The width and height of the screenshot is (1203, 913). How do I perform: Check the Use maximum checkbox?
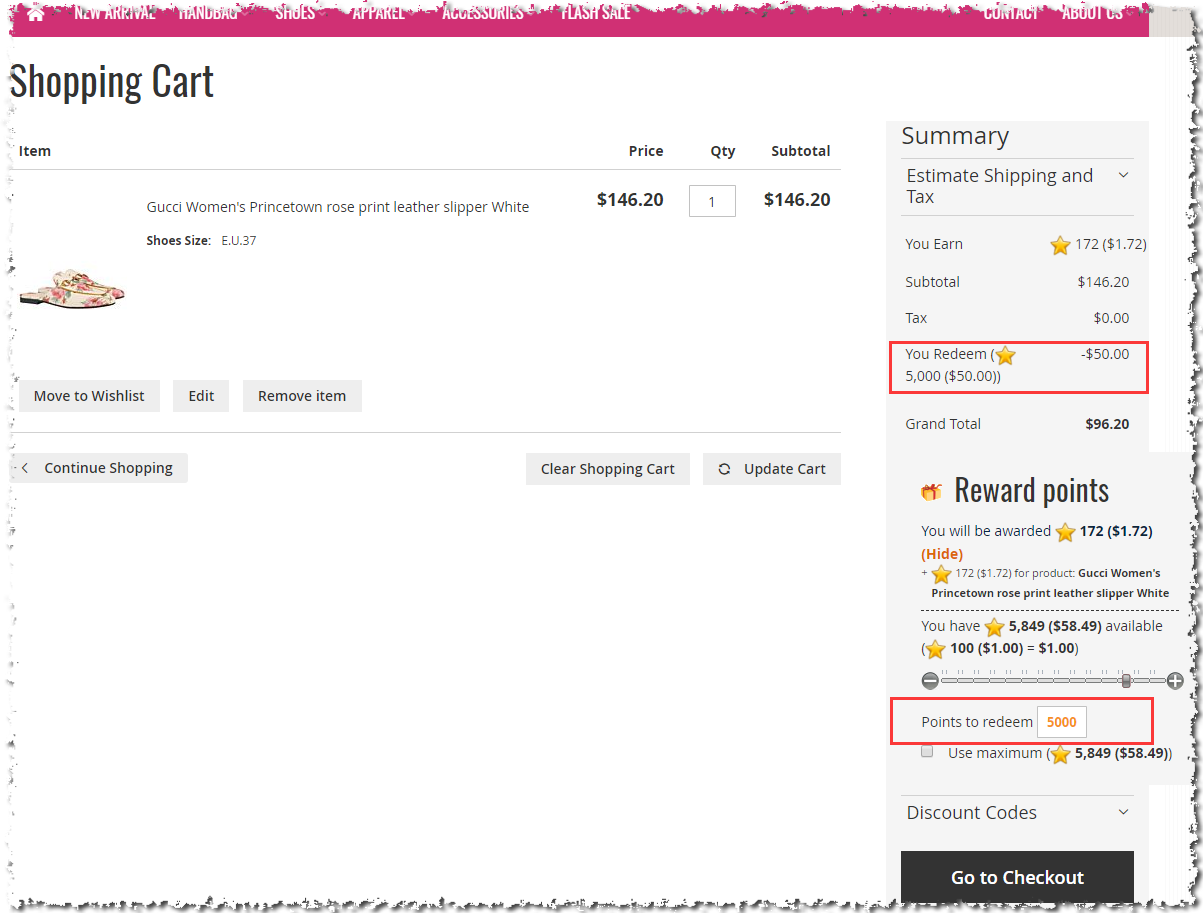[x=927, y=751]
